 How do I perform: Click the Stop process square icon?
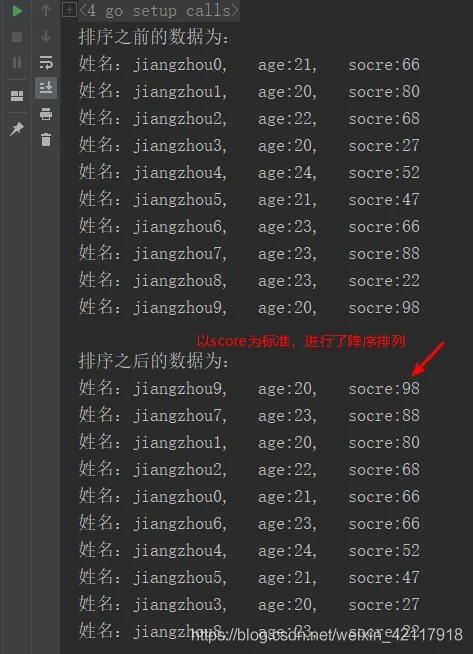click(x=17, y=37)
